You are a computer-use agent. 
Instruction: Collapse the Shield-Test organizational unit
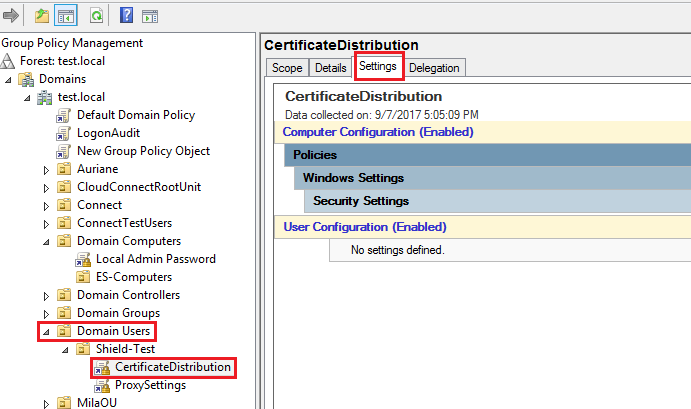[x=65, y=350]
